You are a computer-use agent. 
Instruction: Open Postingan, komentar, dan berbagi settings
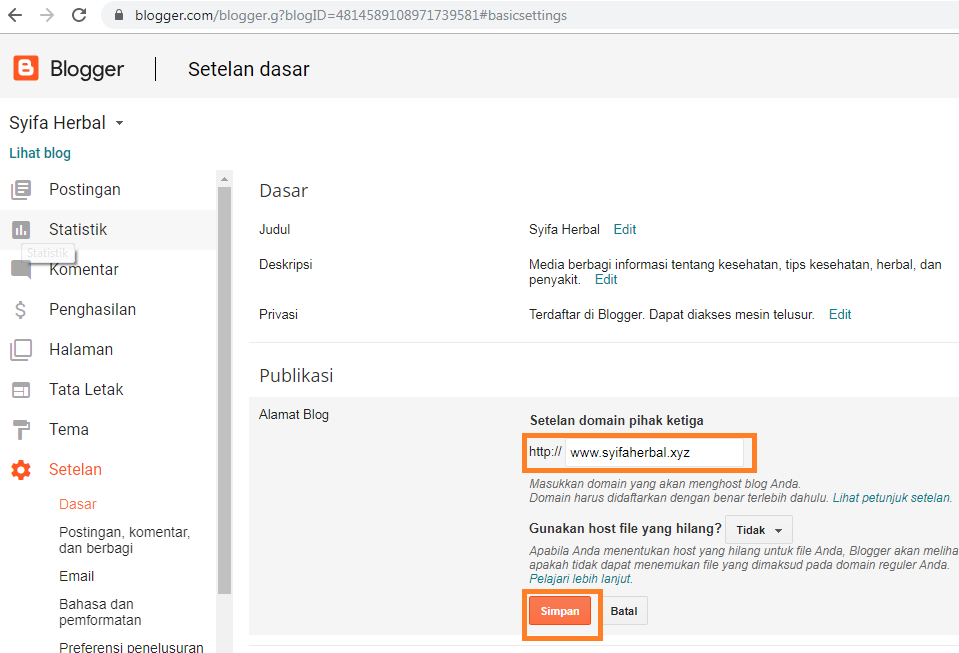[125, 540]
